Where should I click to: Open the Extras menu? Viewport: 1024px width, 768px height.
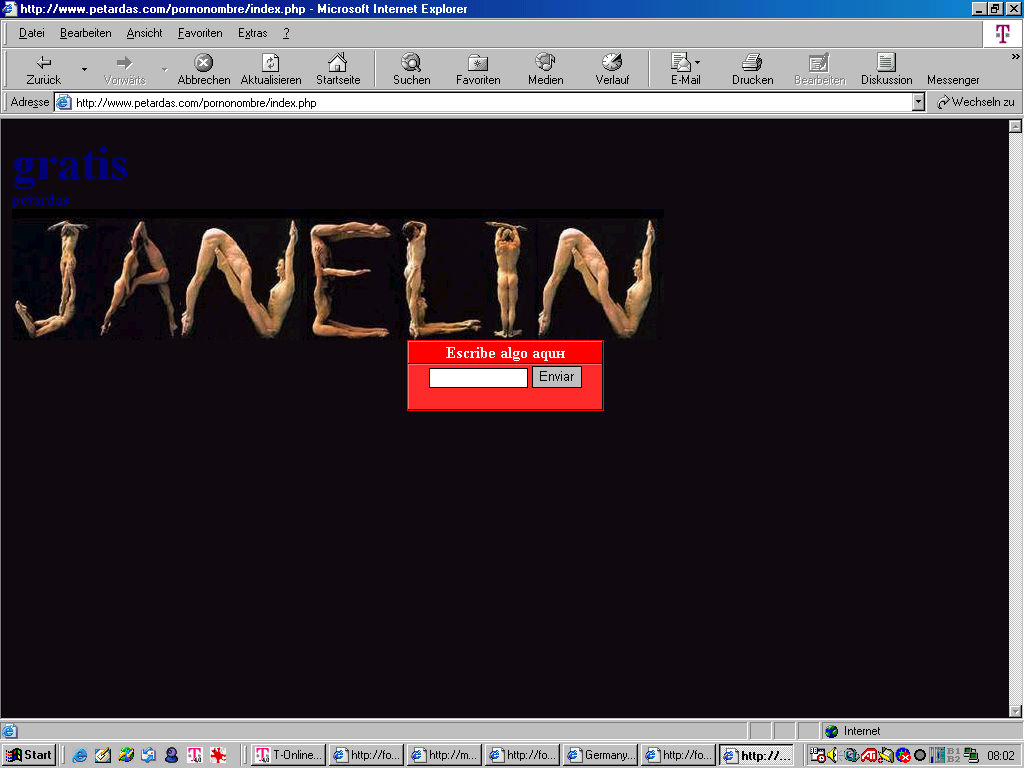tap(252, 33)
